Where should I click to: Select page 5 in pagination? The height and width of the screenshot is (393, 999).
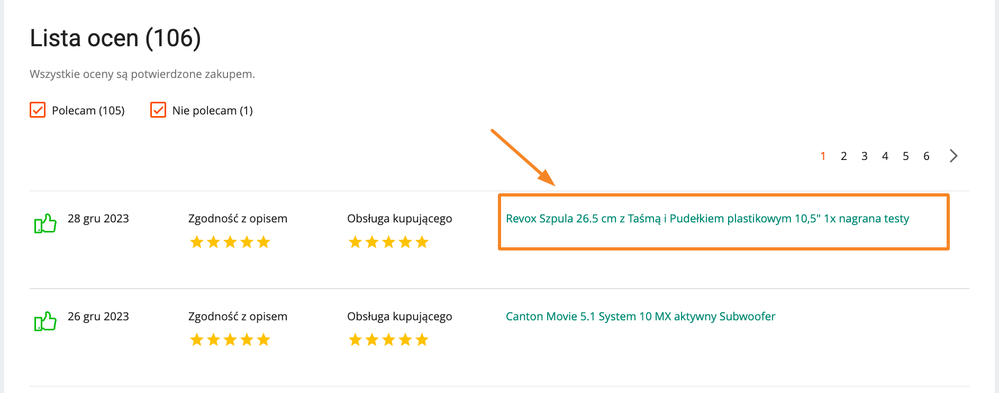pyautogui.click(x=905, y=156)
